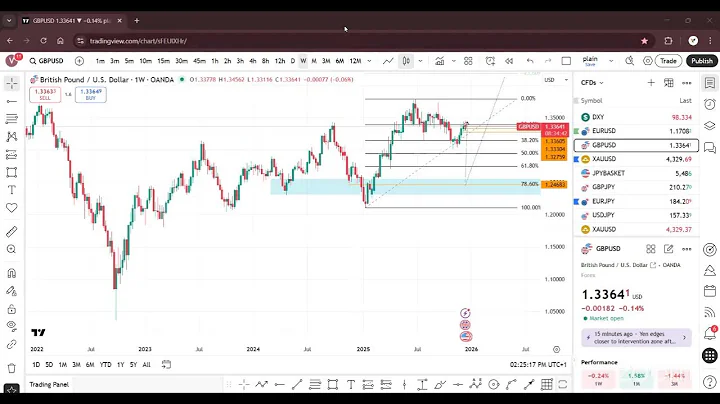720x404 pixels.
Task: Open the candlestick chart type selector
Action: [406, 61]
